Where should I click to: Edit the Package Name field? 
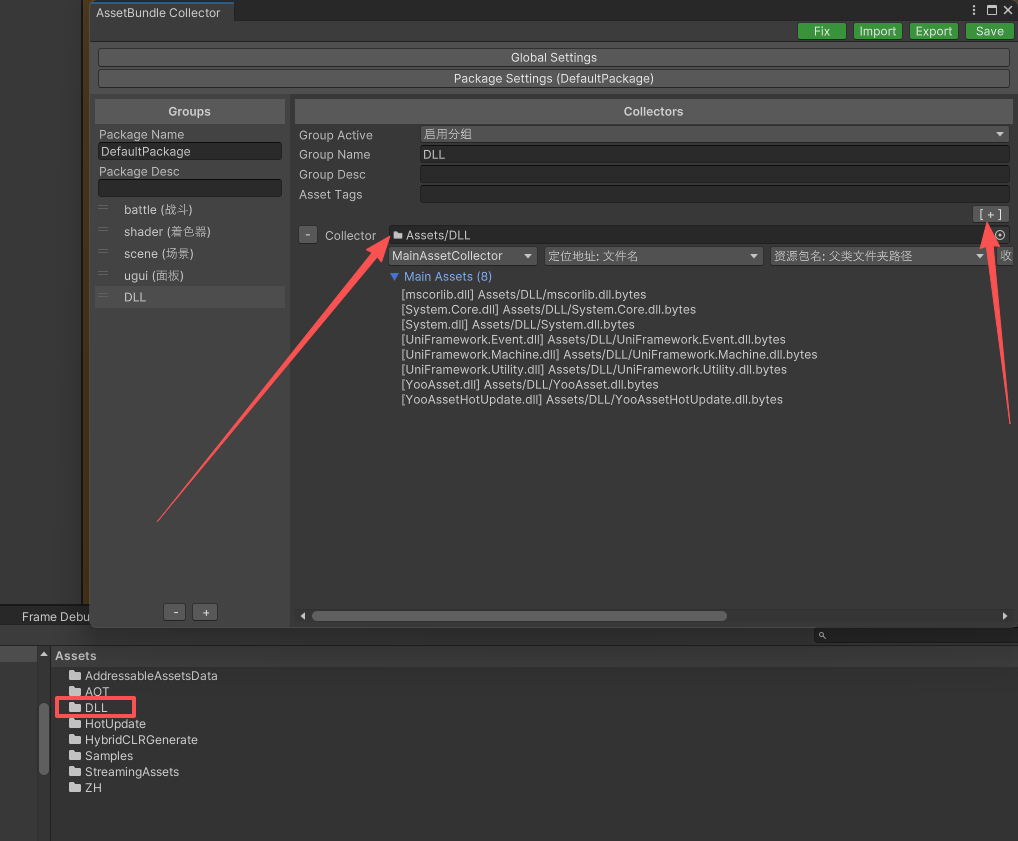(190, 151)
